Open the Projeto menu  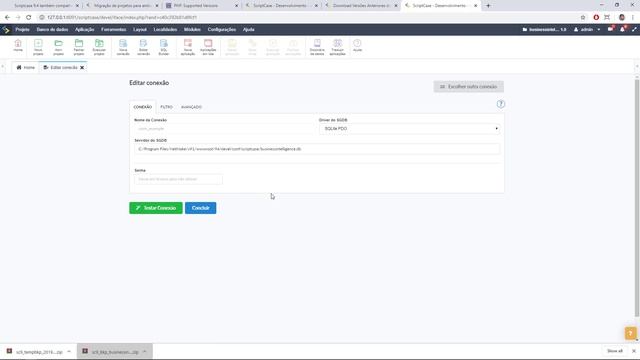pyautogui.click(x=22, y=29)
